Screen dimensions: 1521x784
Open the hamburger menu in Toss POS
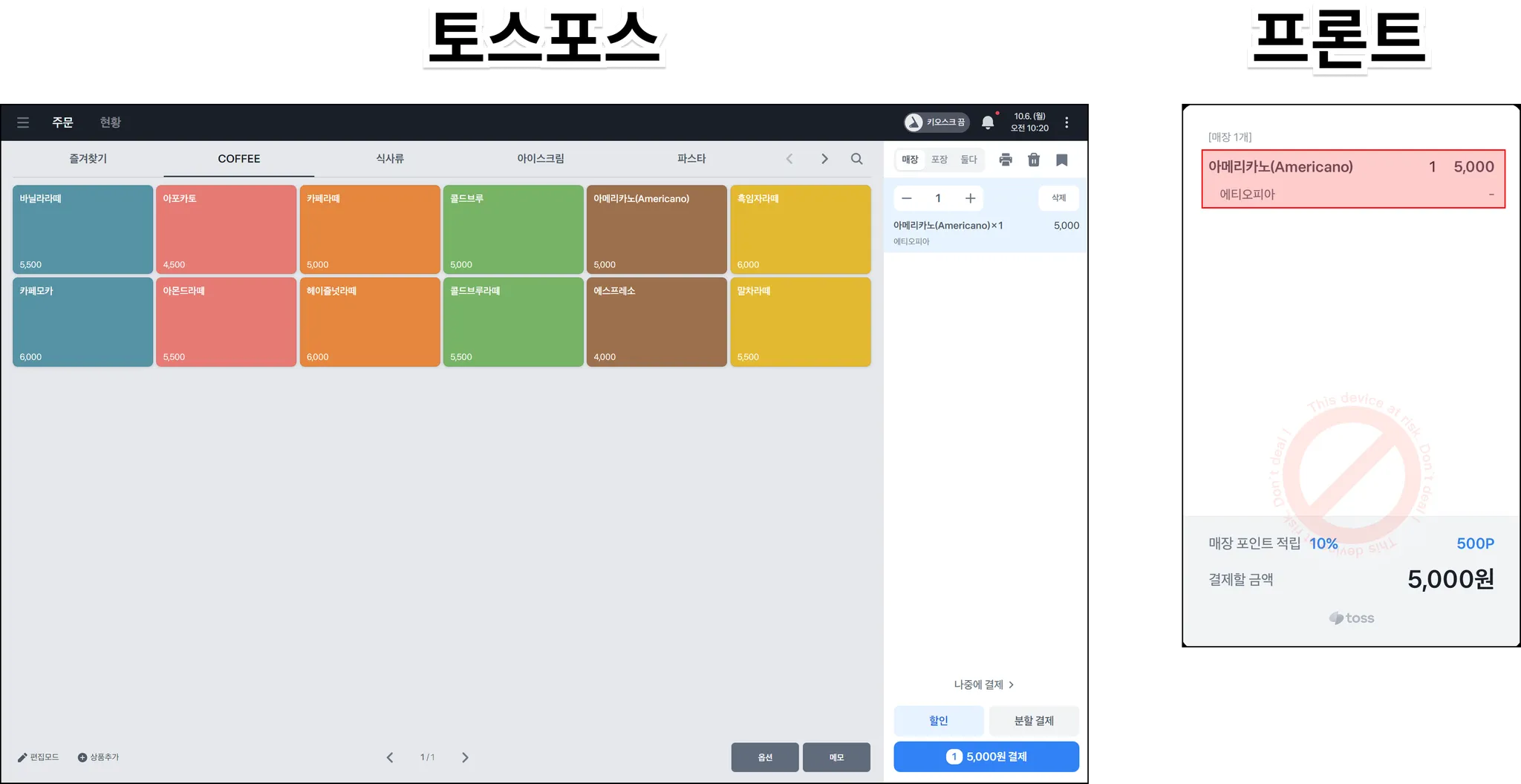tap(23, 122)
